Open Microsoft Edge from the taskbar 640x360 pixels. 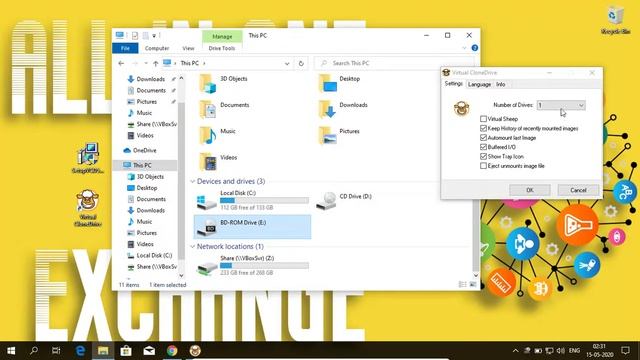coord(80,351)
